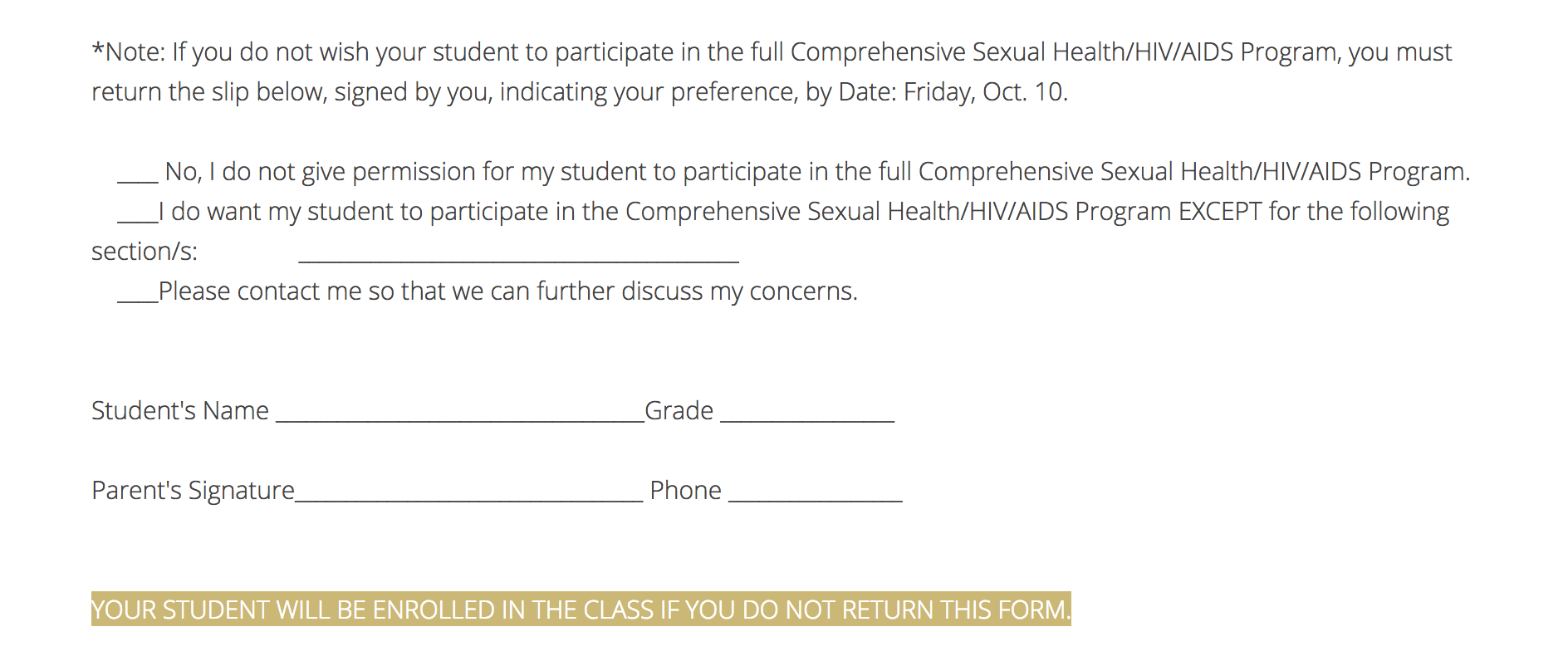Click the Phone blank line
The image size is (1568, 661).
tap(815, 498)
